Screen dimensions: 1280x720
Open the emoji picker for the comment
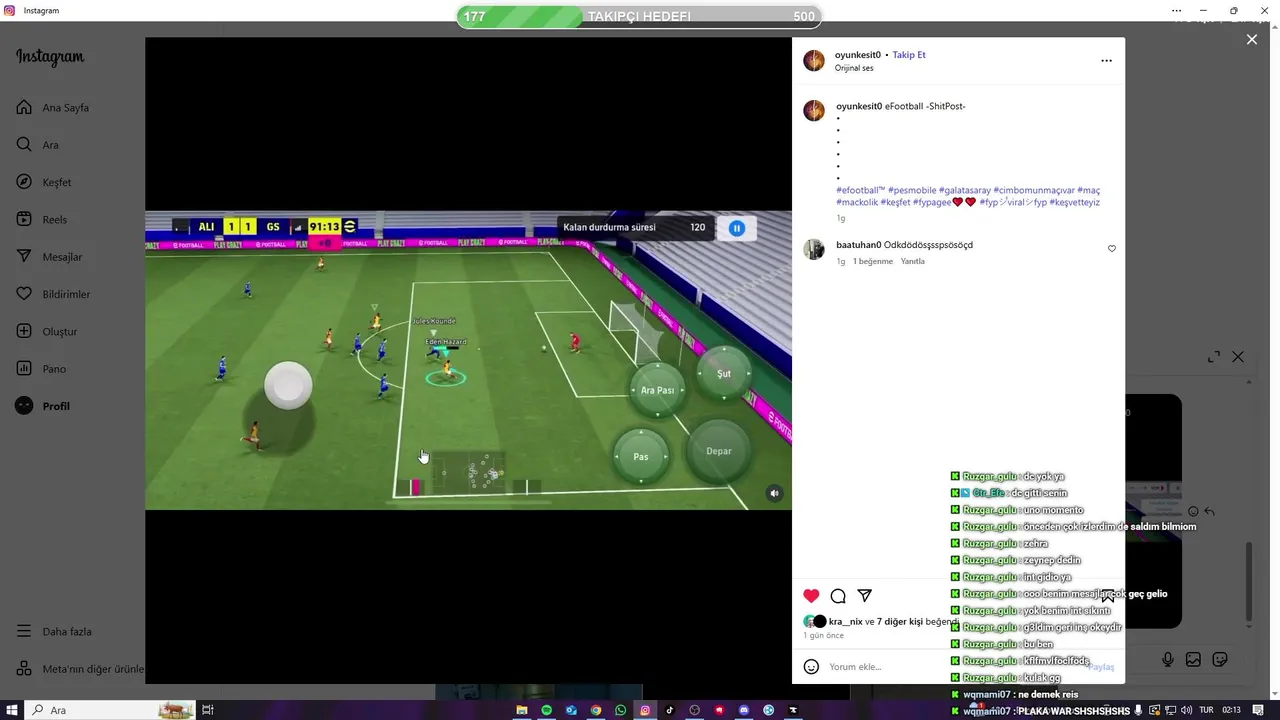pos(812,667)
